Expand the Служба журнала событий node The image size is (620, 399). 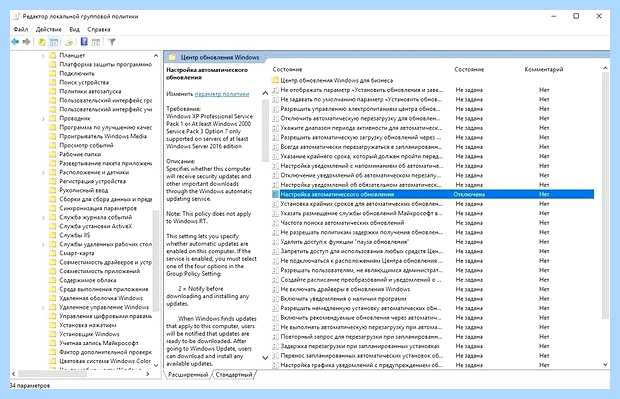point(43,217)
